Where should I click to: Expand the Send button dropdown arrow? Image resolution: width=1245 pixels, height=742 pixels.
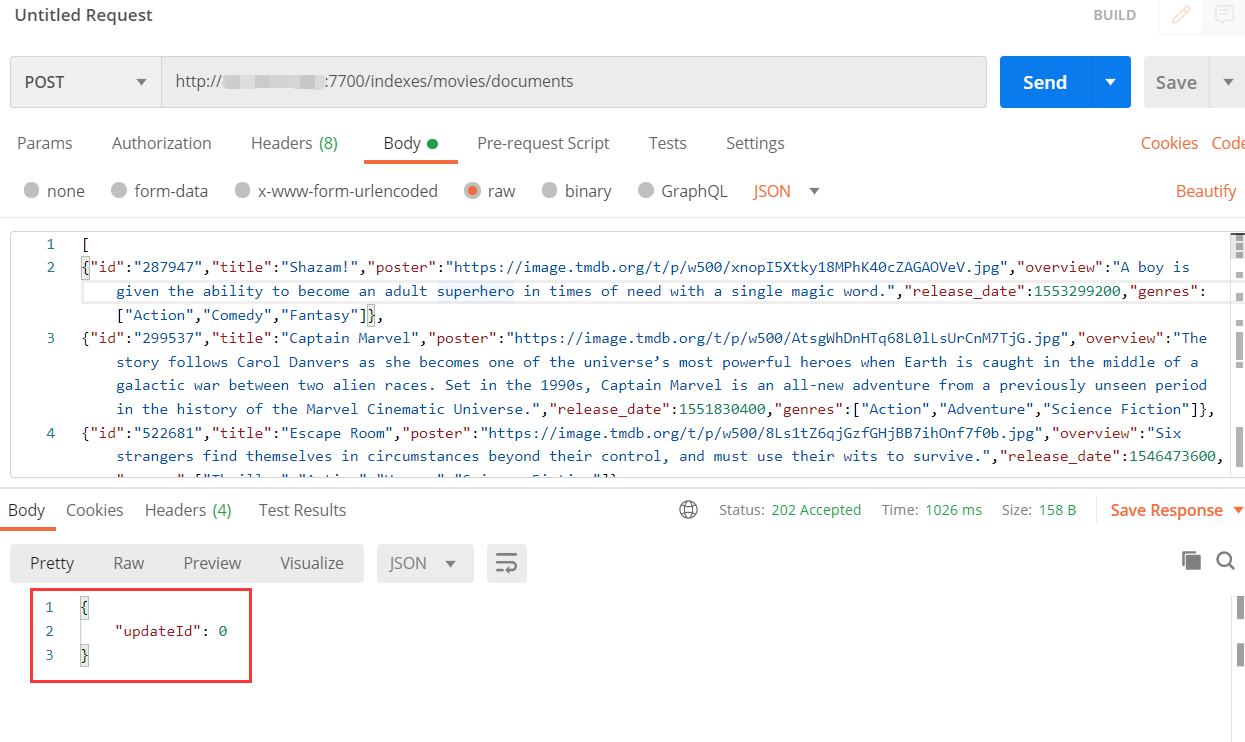pos(1110,82)
